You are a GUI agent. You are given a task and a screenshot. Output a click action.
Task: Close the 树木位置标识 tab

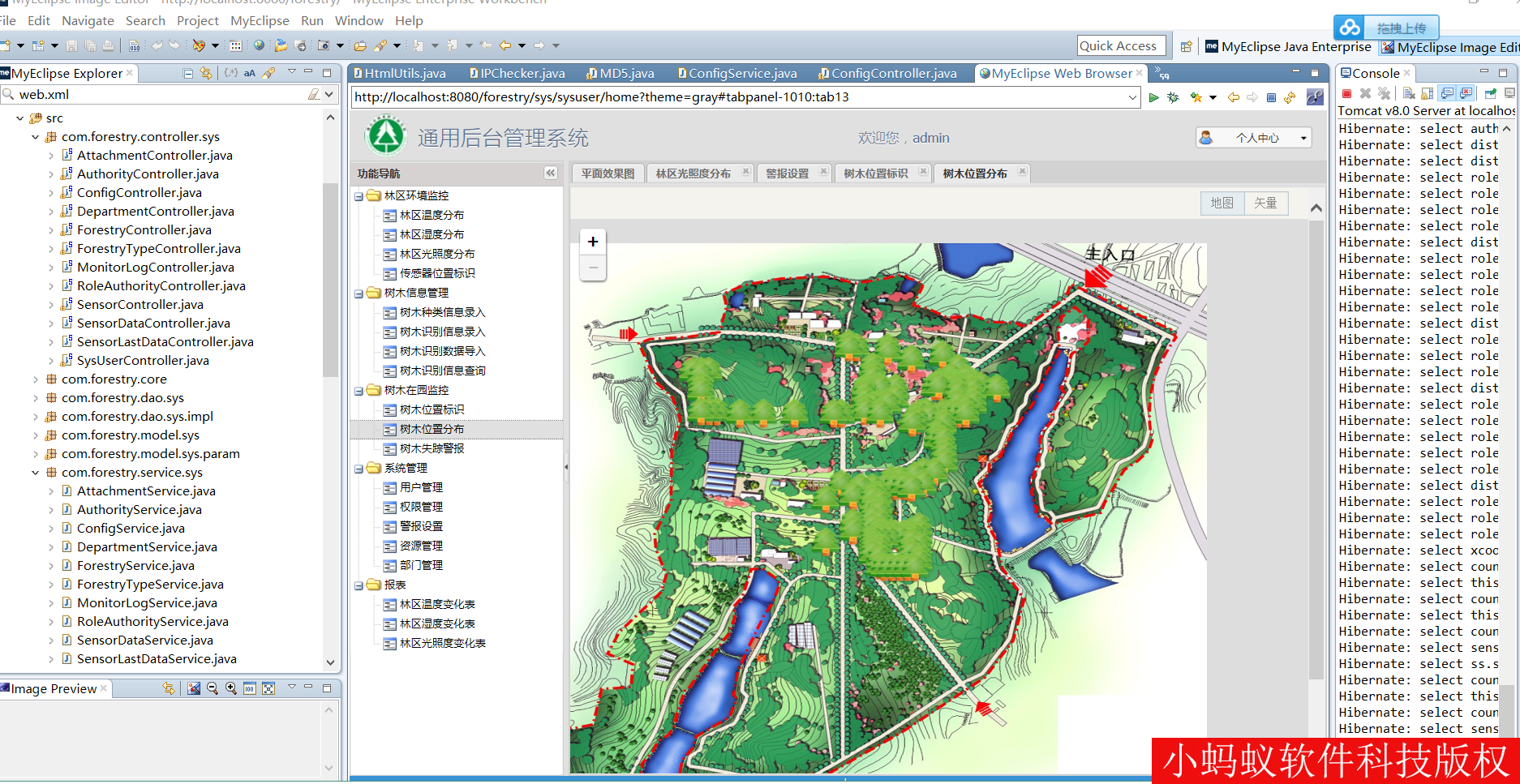click(923, 172)
